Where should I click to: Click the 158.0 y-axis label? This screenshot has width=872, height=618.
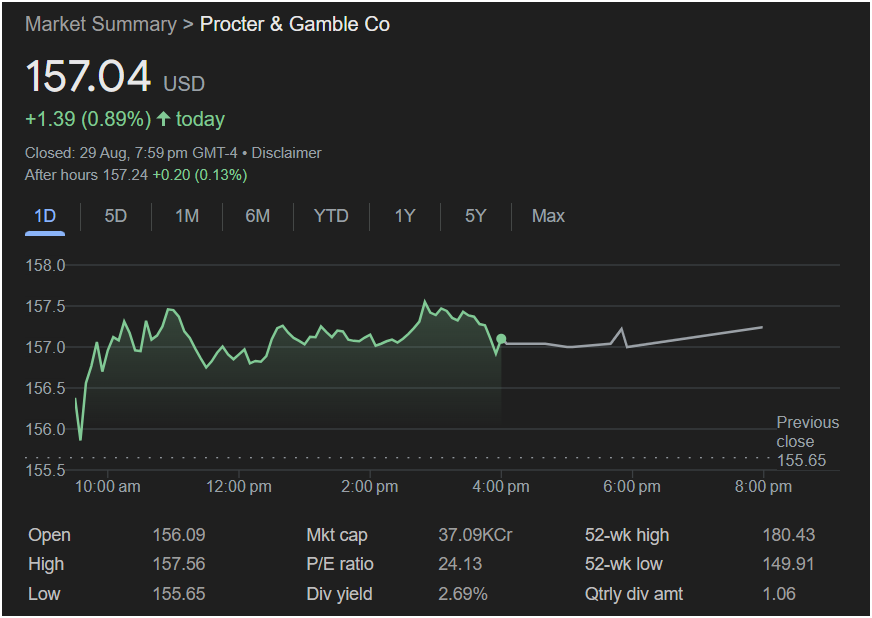45,265
